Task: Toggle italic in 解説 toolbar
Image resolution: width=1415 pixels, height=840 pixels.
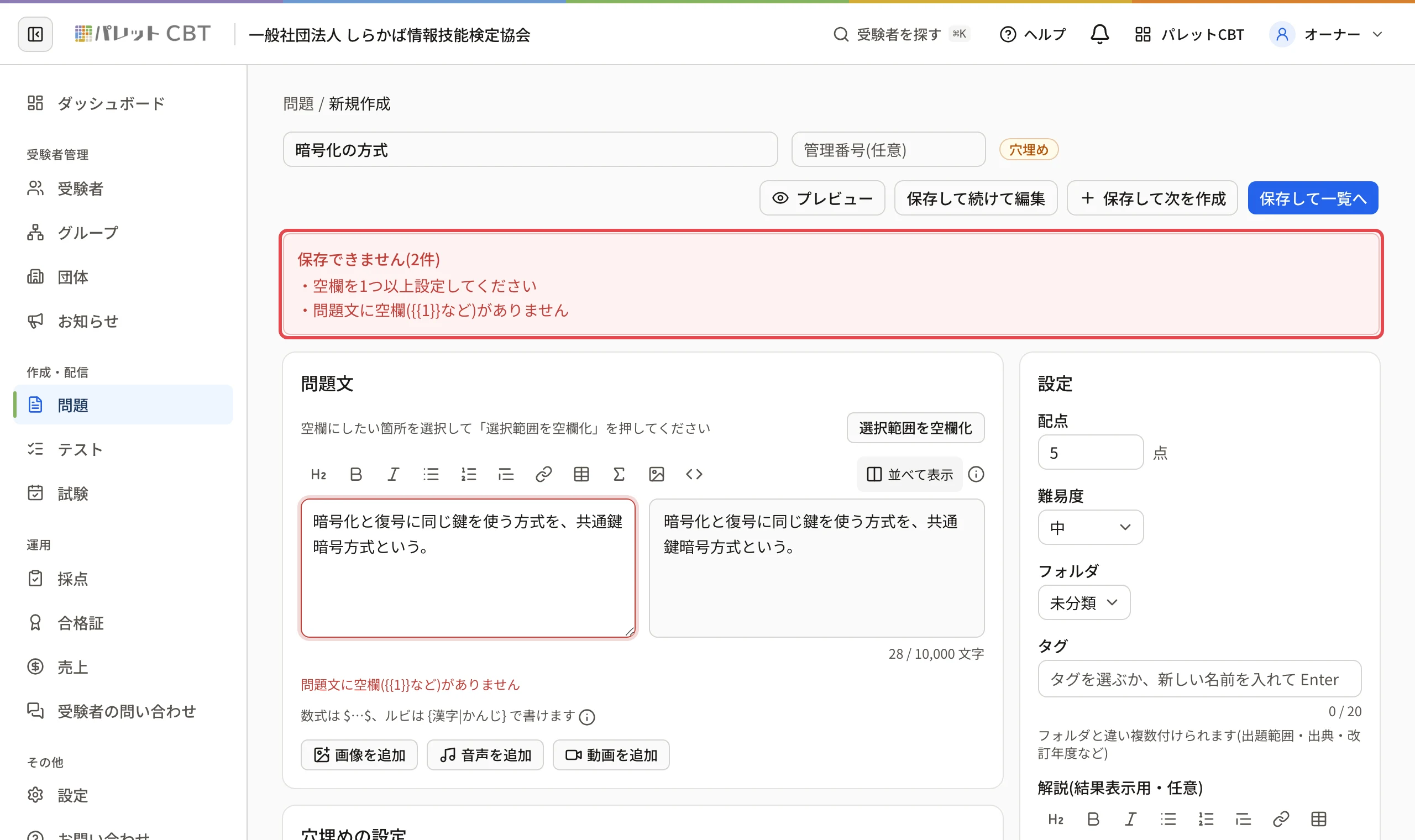Action: coord(1130,819)
